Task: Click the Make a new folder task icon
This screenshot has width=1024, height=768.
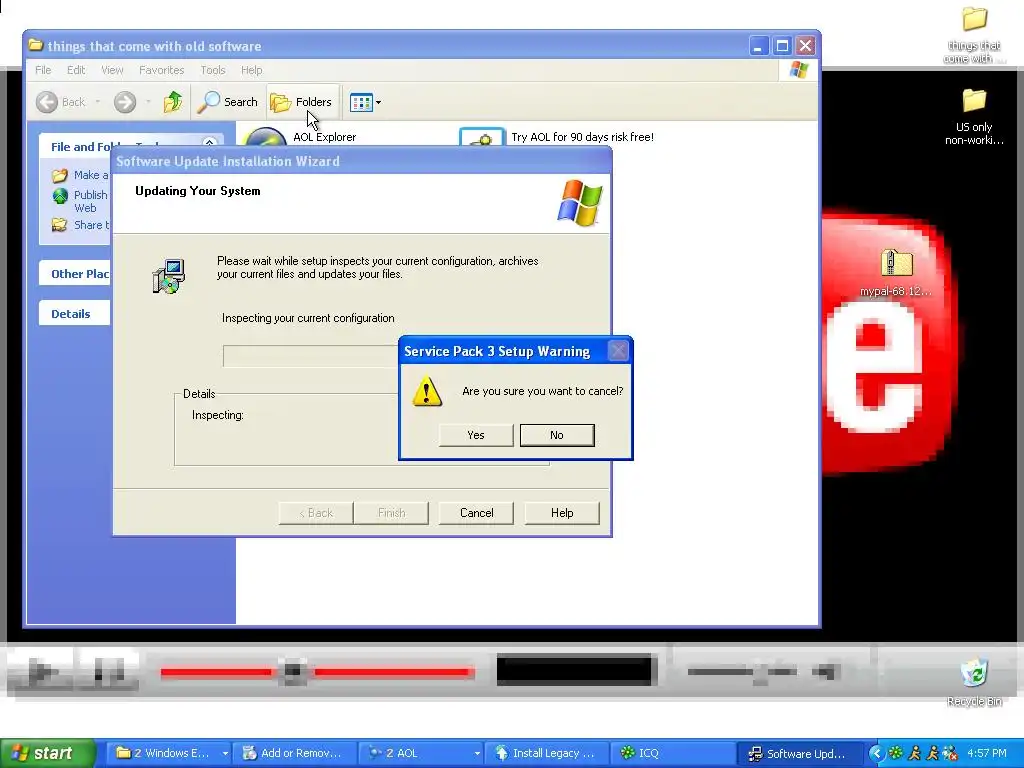Action: tap(59, 175)
